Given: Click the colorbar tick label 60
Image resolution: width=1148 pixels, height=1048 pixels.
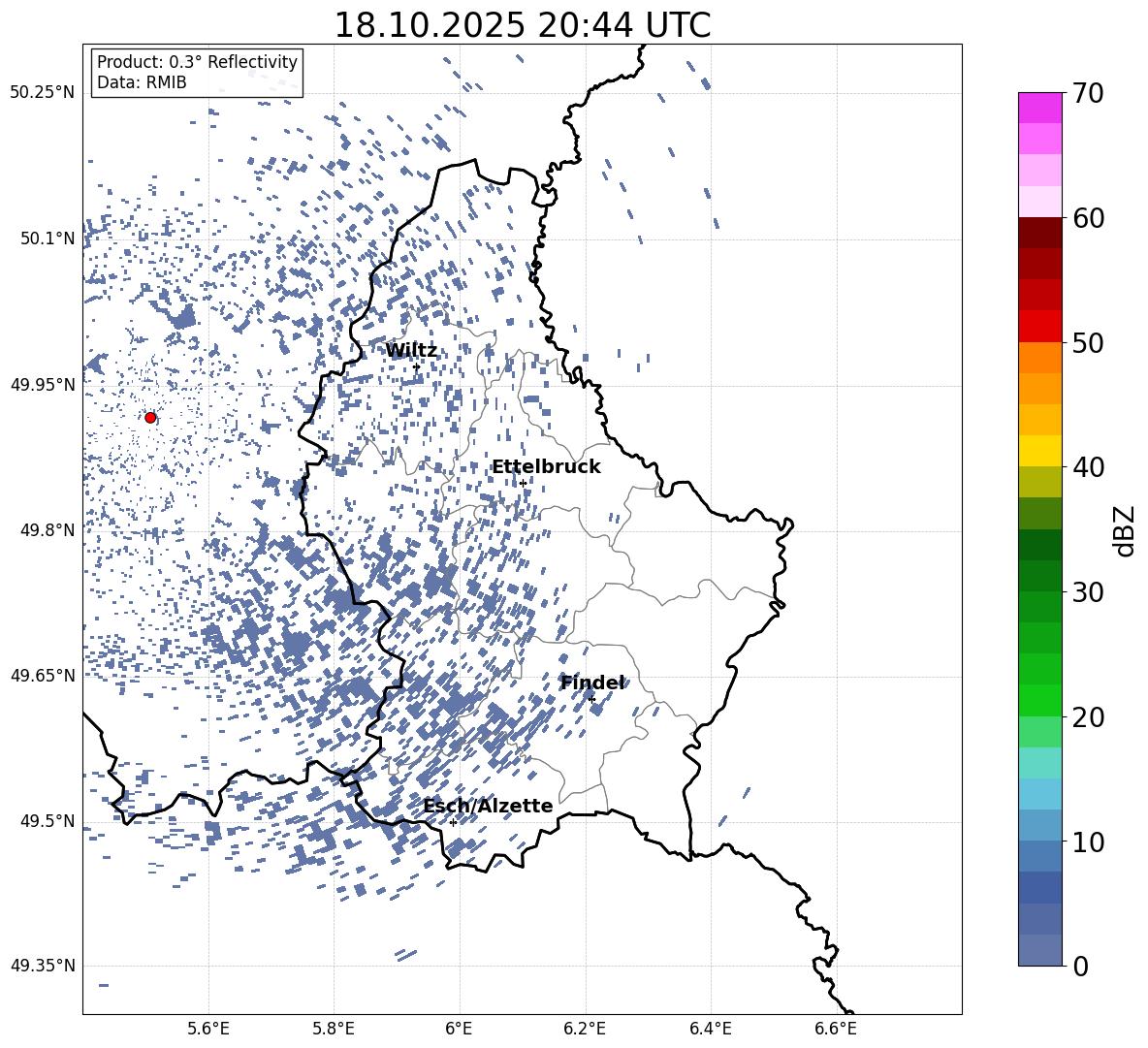Looking at the screenshot, I should (x=1089, y=218).
